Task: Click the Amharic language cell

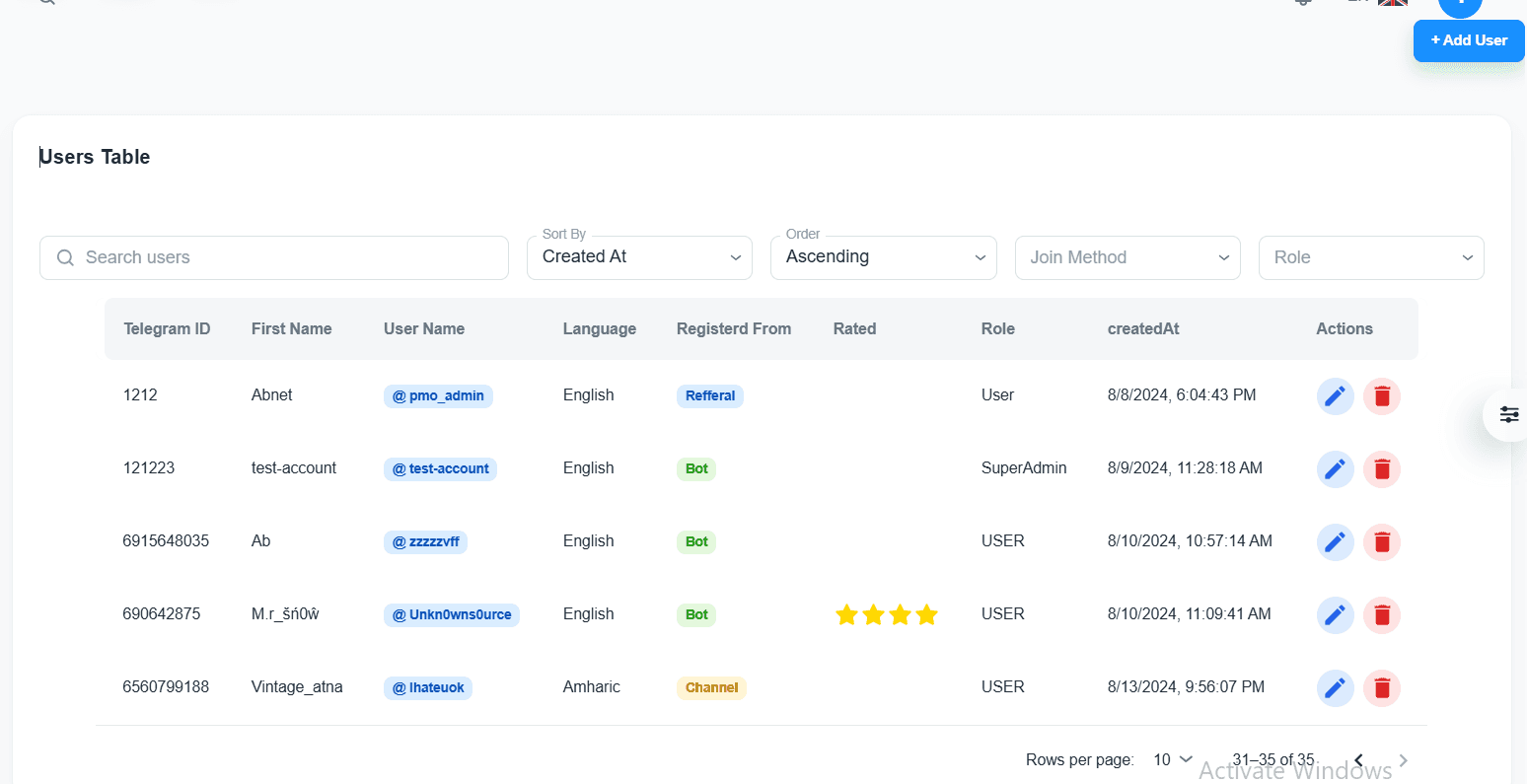Action: tap(592, 687)
